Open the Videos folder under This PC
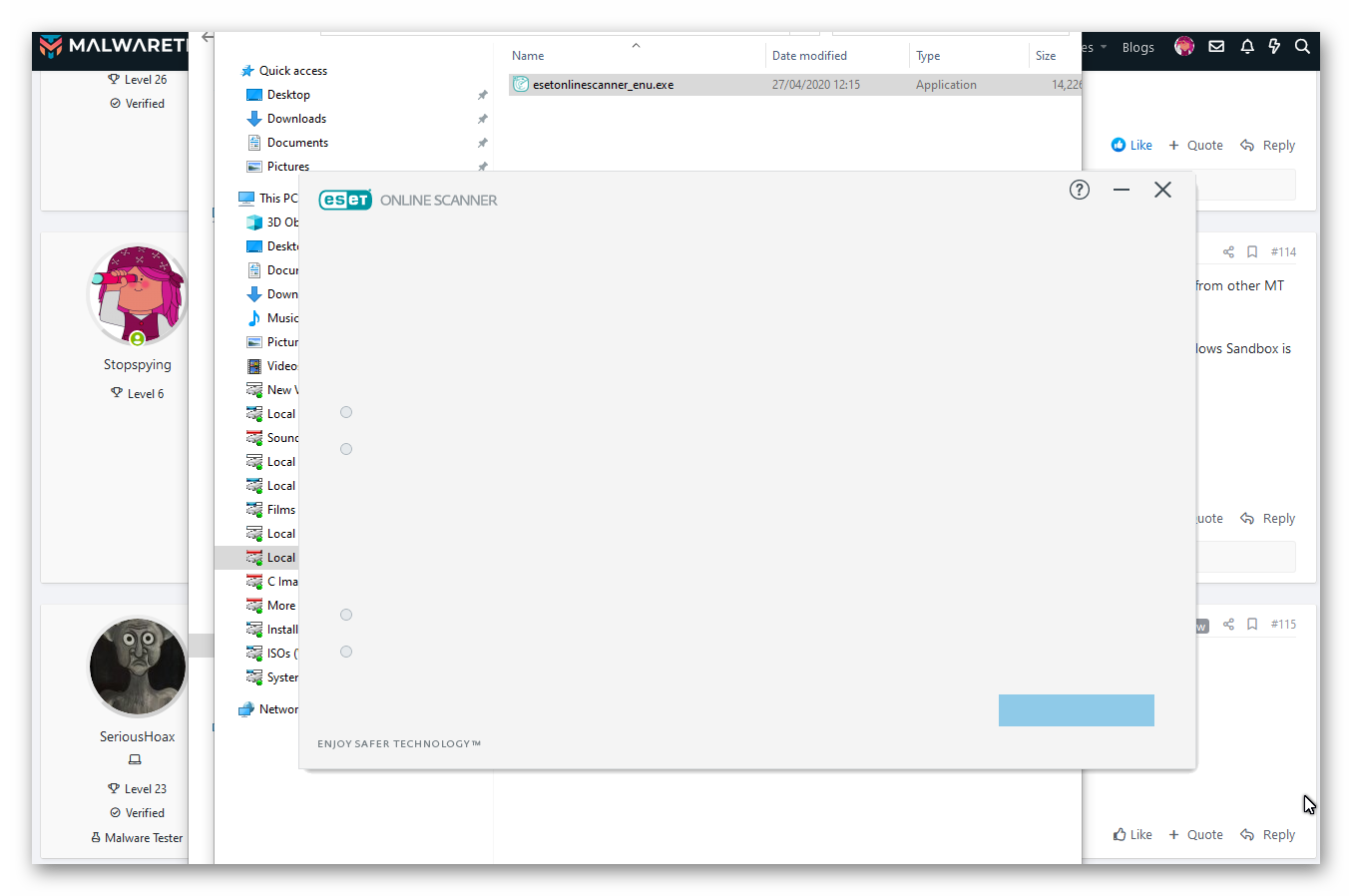 point(272,366)
